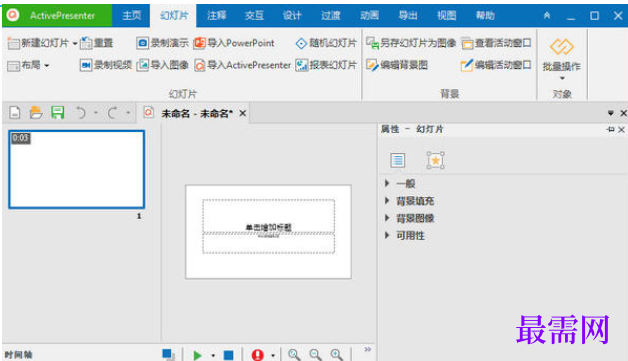
Task: Create a new slide (新建幻灯片)
Action: point(38,43)
